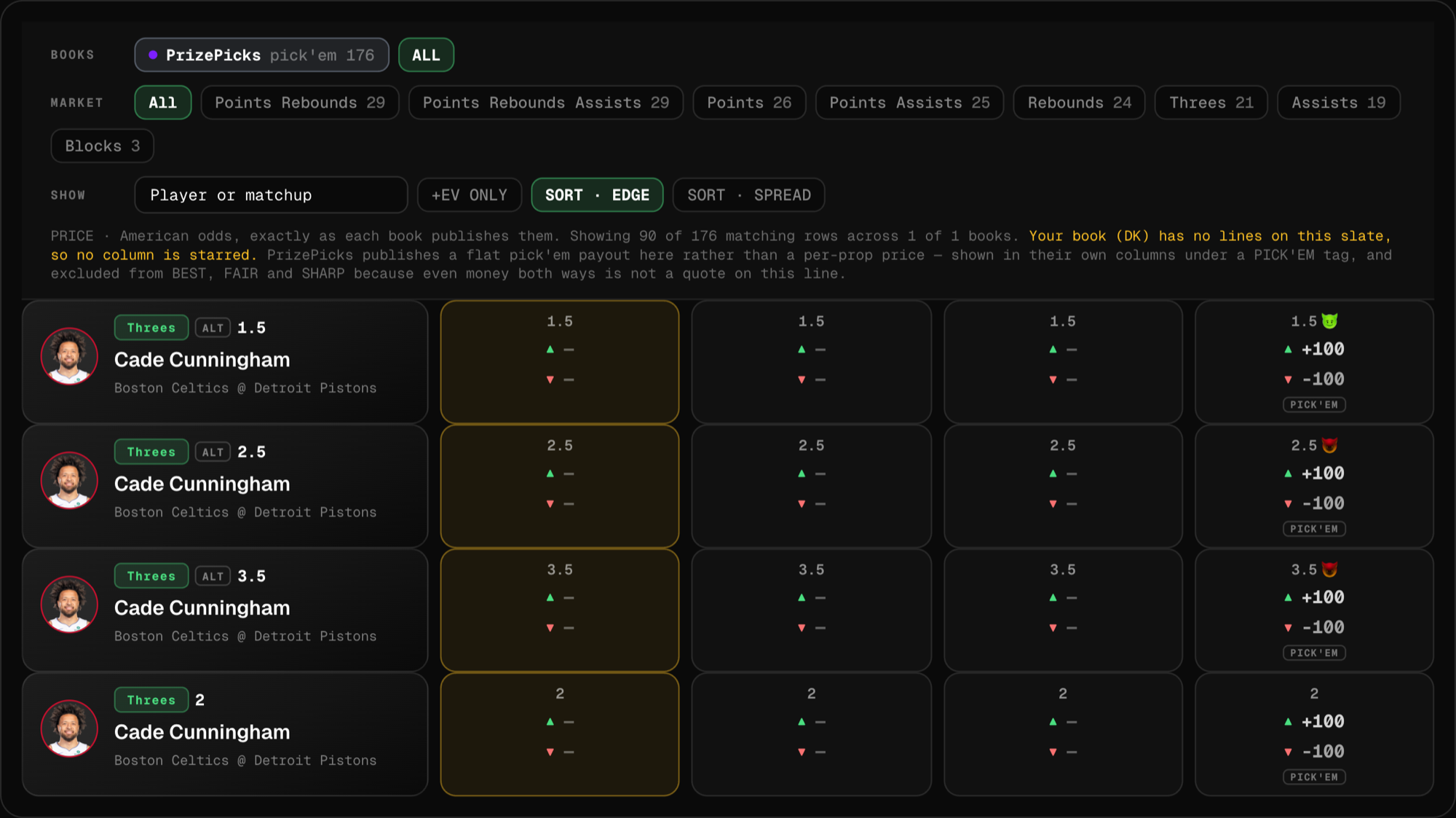Click the -100 under price in Threes 2 row
Viewport: 1456px width, 818px height.
pos(1323,751)
